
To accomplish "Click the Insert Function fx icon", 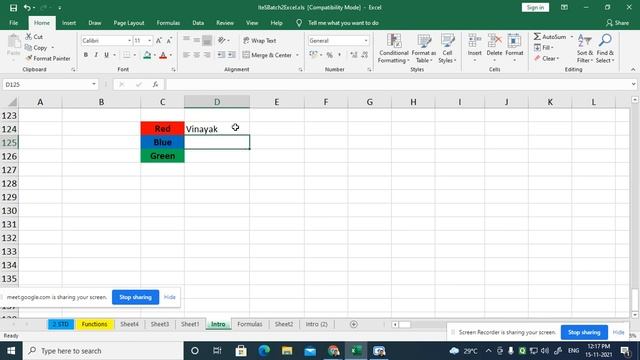I will coord(156,84).
